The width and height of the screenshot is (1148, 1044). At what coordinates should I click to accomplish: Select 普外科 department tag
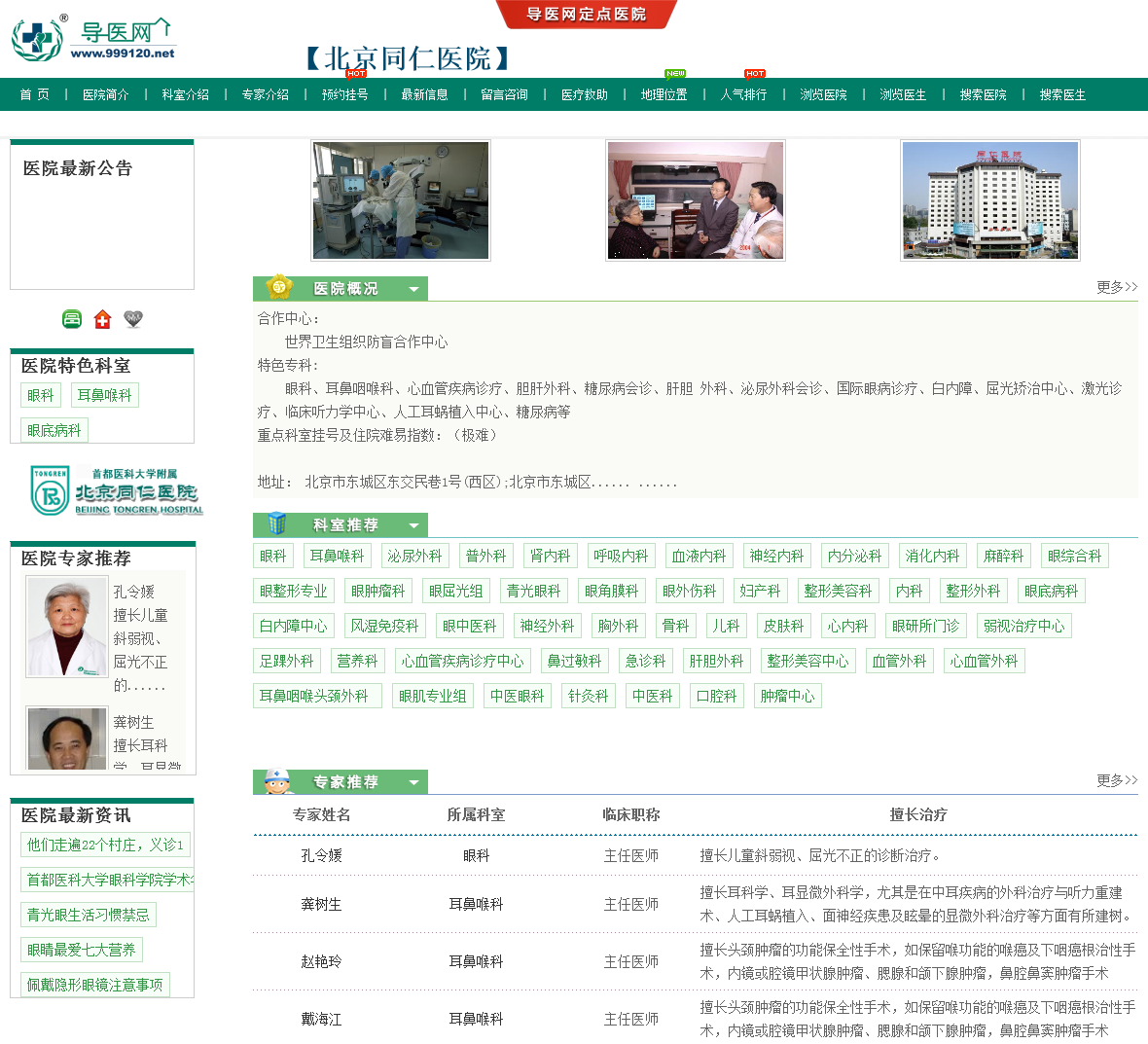click(x=486, y=556)
